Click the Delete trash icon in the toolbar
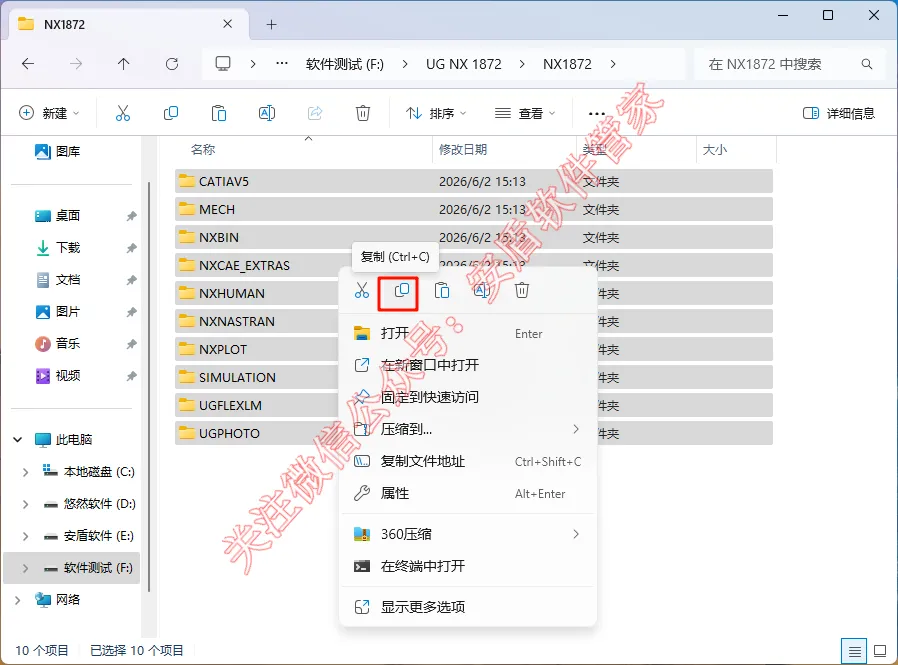 (363, 113)
